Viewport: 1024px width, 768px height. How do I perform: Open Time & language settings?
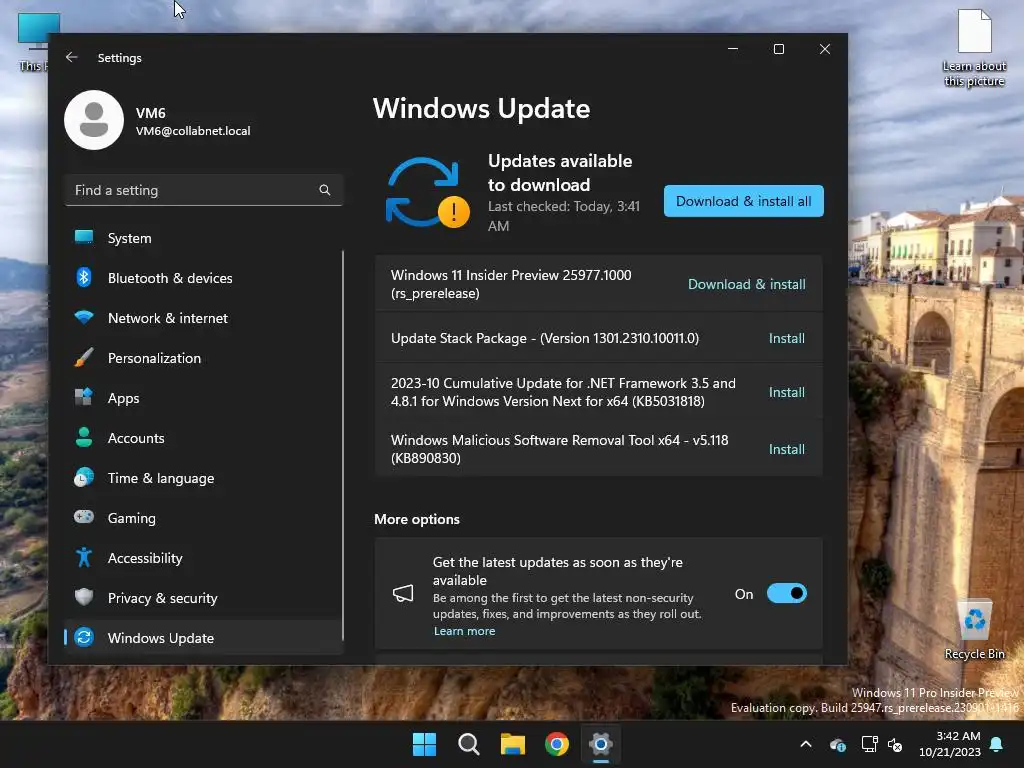tap(203, 477)
